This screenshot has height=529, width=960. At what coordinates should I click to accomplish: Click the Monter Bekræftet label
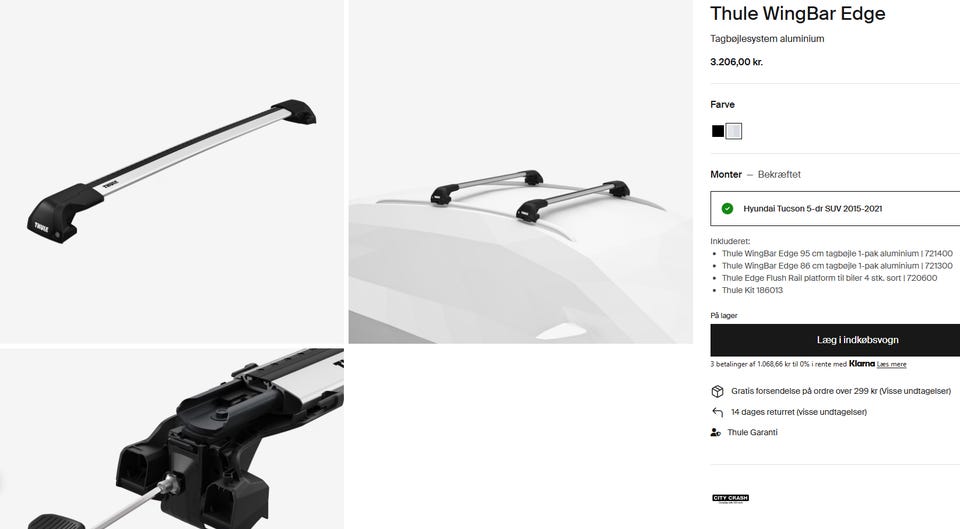coord(756,174)
